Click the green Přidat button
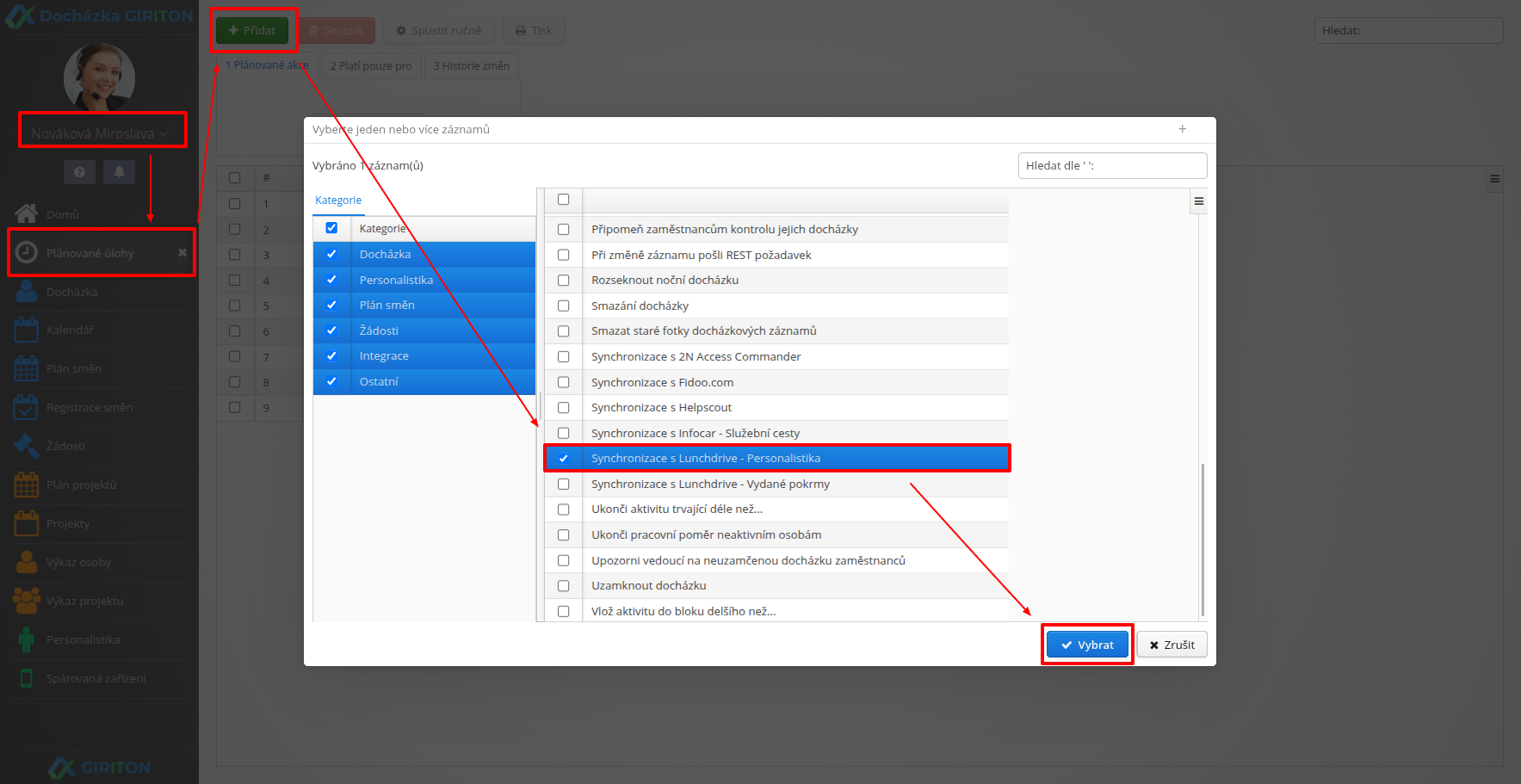This screenshot has width=1521, height=784. click(252, 30)
